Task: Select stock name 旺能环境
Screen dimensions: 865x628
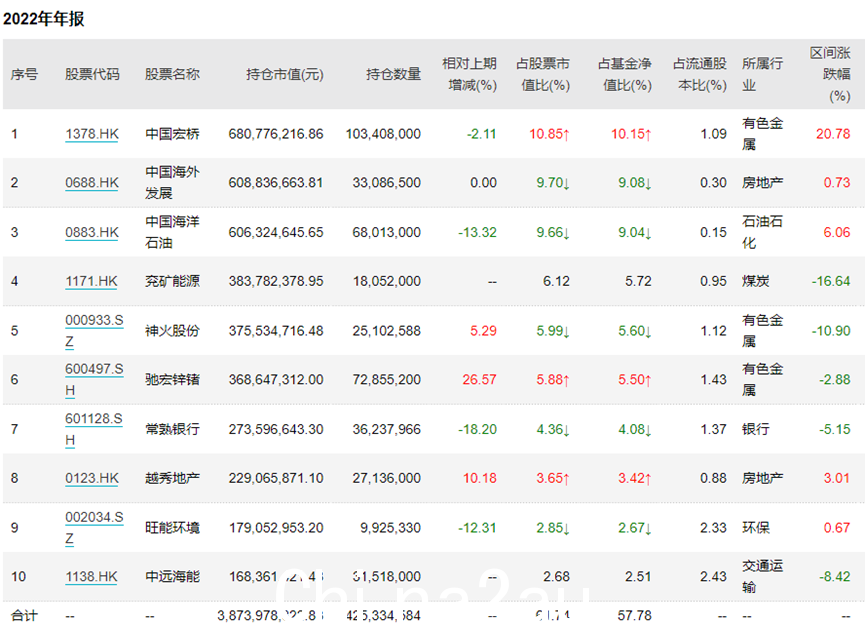Action: 172,528
